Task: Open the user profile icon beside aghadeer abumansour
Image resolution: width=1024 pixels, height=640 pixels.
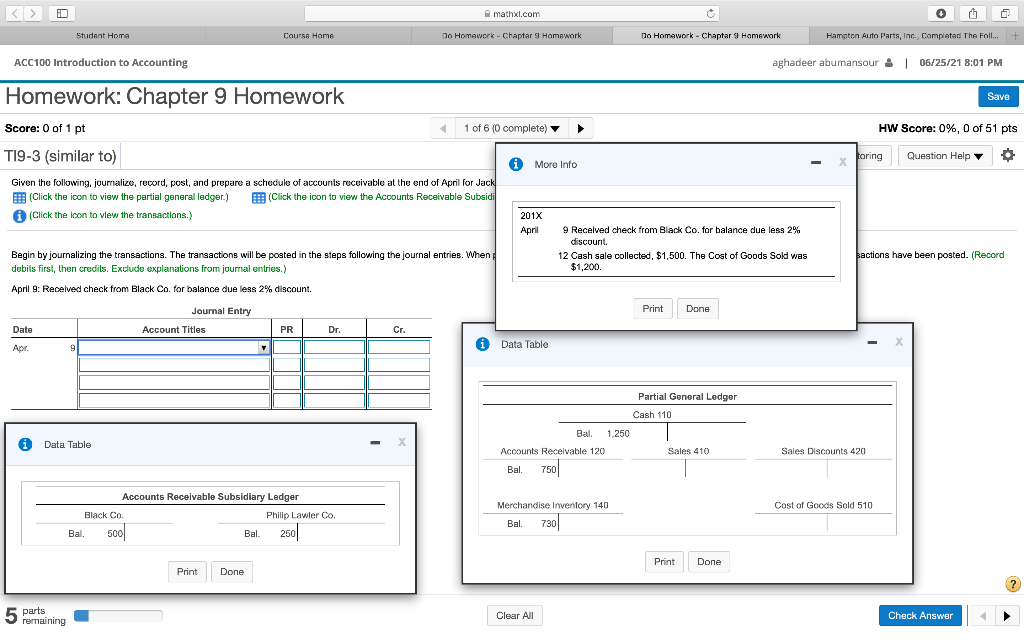Action: tap(889, 63)
